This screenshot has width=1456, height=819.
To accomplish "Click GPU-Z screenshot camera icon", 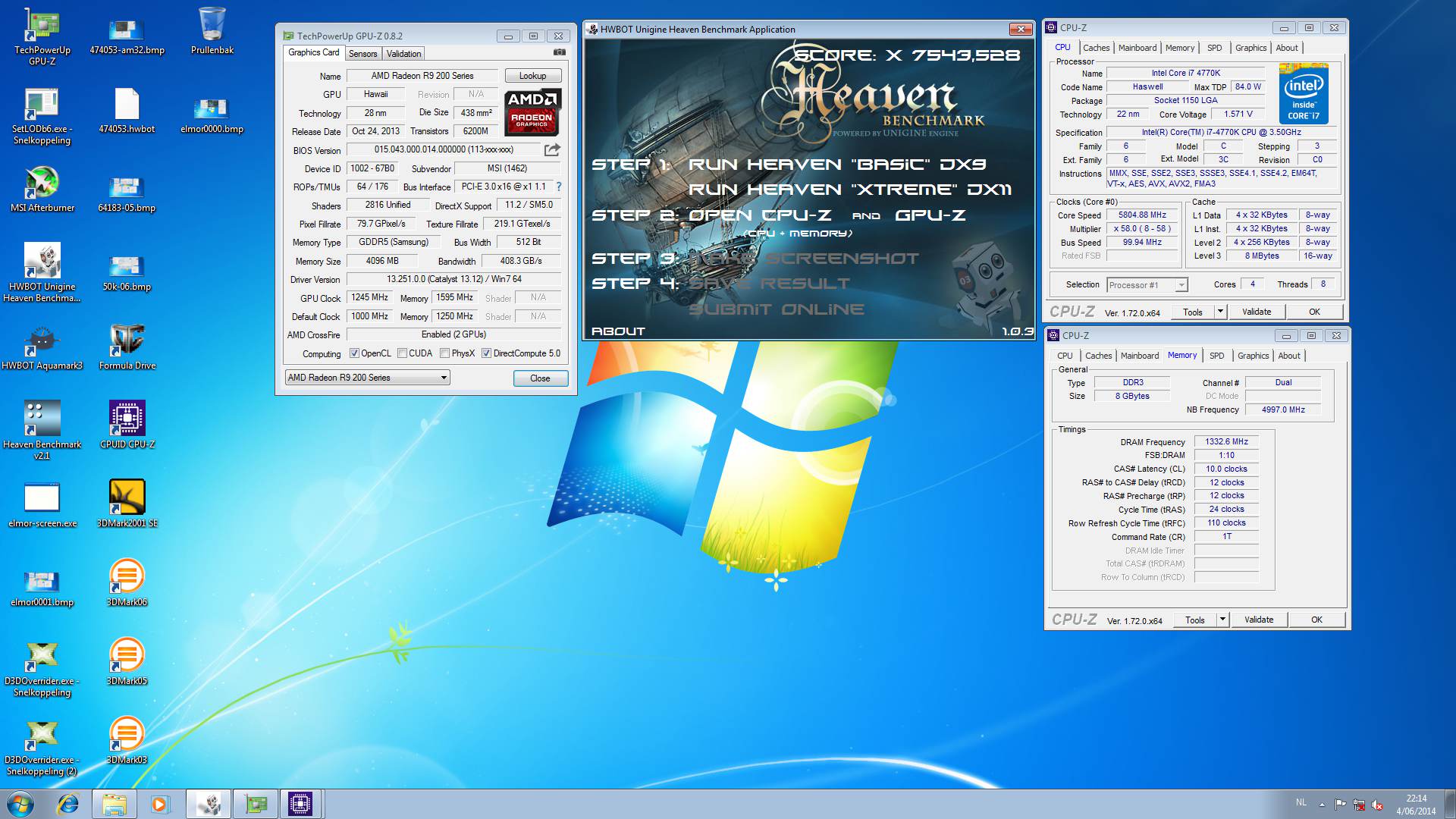I will [x=560, y=53].
